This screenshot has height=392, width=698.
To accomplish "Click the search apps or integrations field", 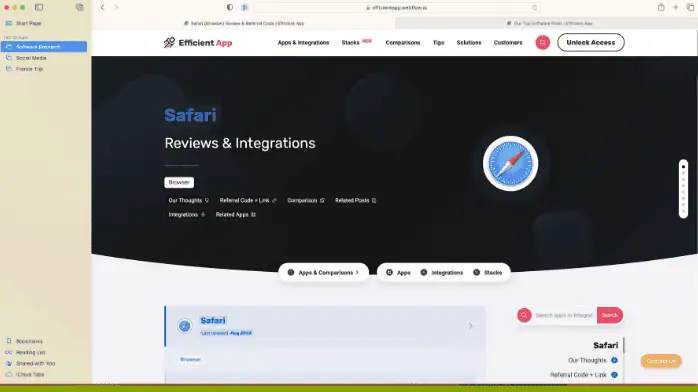I will click(564, 315).
